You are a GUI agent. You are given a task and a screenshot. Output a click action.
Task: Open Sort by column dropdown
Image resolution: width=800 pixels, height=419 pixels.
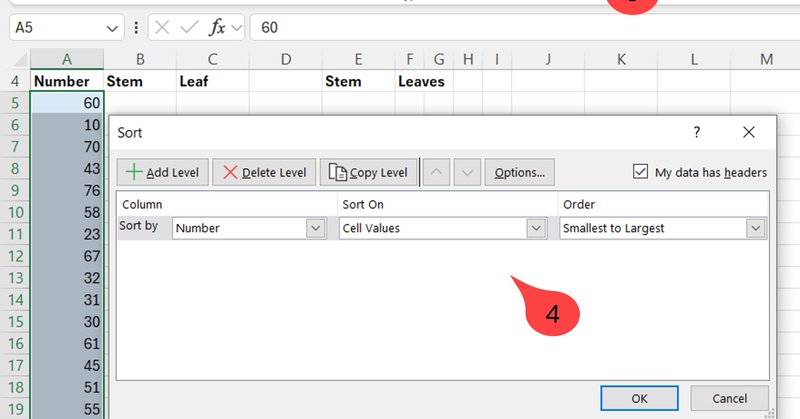tap(316, 228)
